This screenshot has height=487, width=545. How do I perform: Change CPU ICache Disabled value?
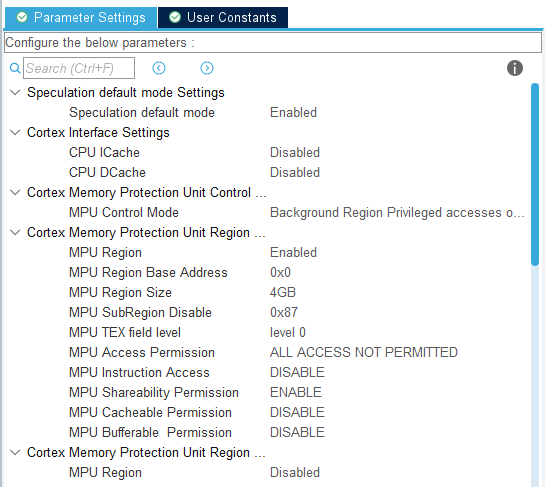coord(295,153)
